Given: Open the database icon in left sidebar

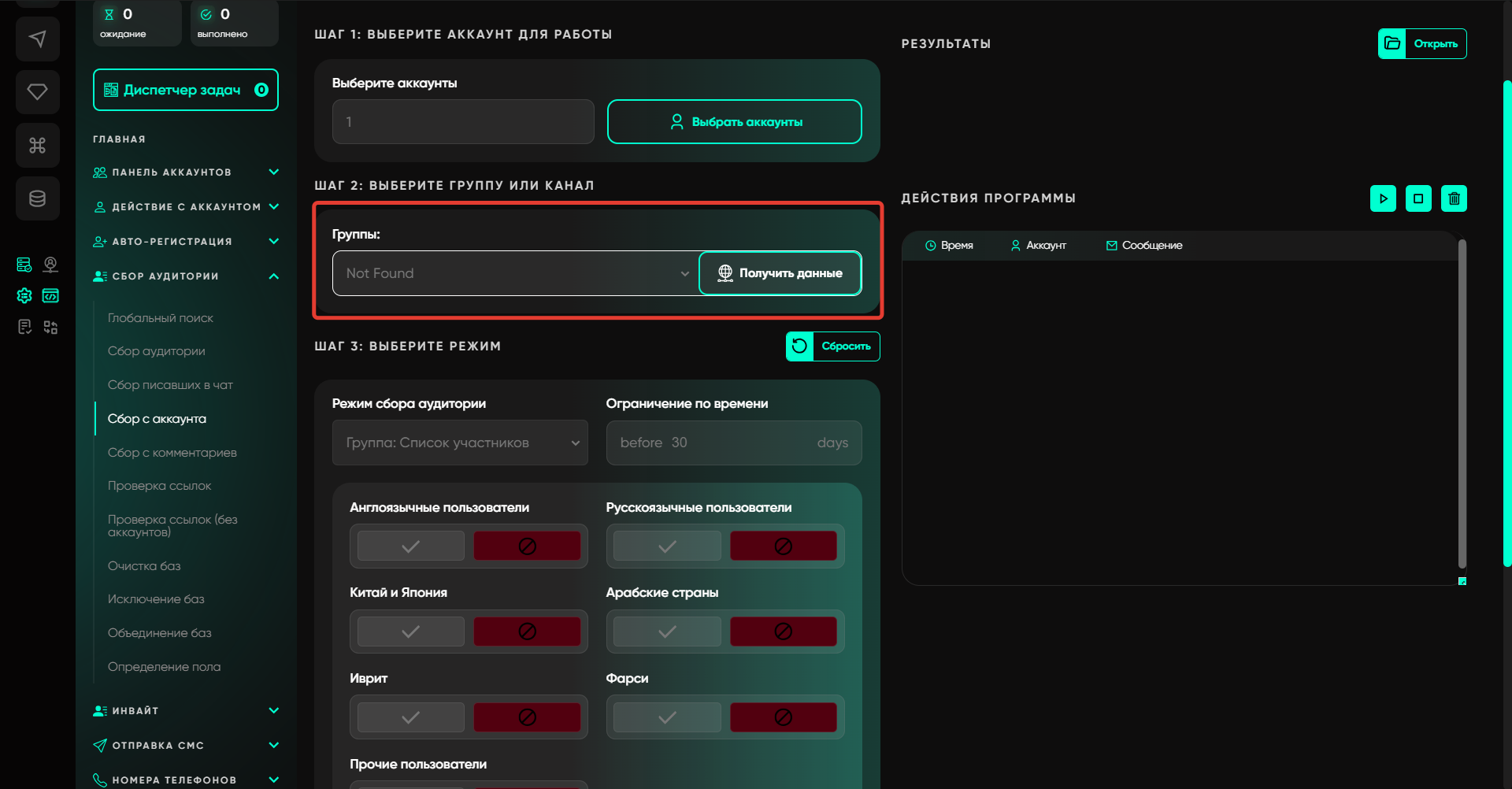Looking at the screenshot, I should [x=37, y=198].
